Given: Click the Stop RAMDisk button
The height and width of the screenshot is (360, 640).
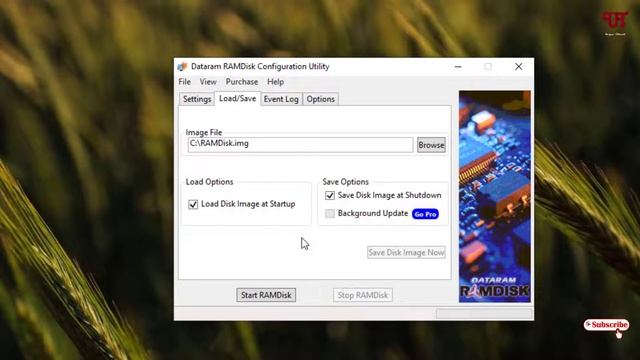Looking at the screenshot, I should 363,295.
